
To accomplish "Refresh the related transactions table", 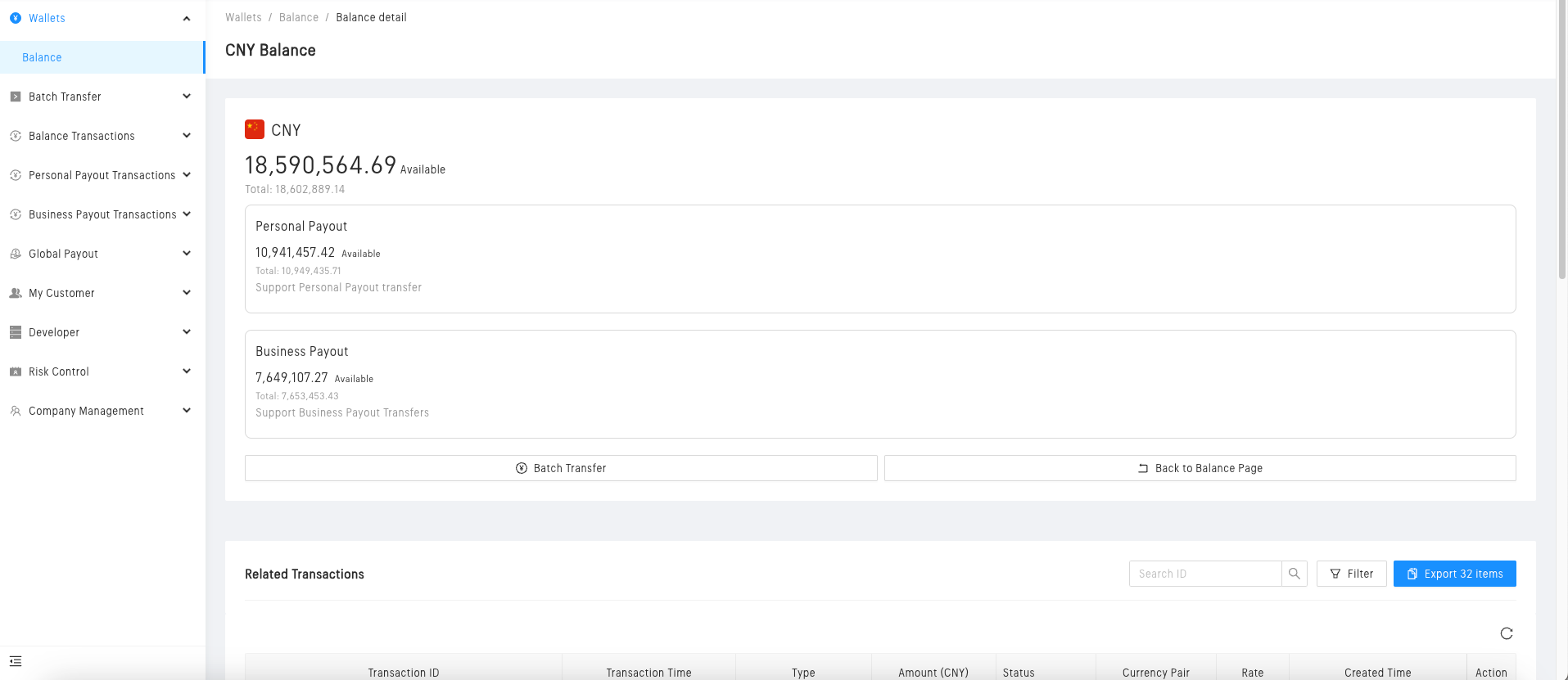I will (x=1507, y=633).
